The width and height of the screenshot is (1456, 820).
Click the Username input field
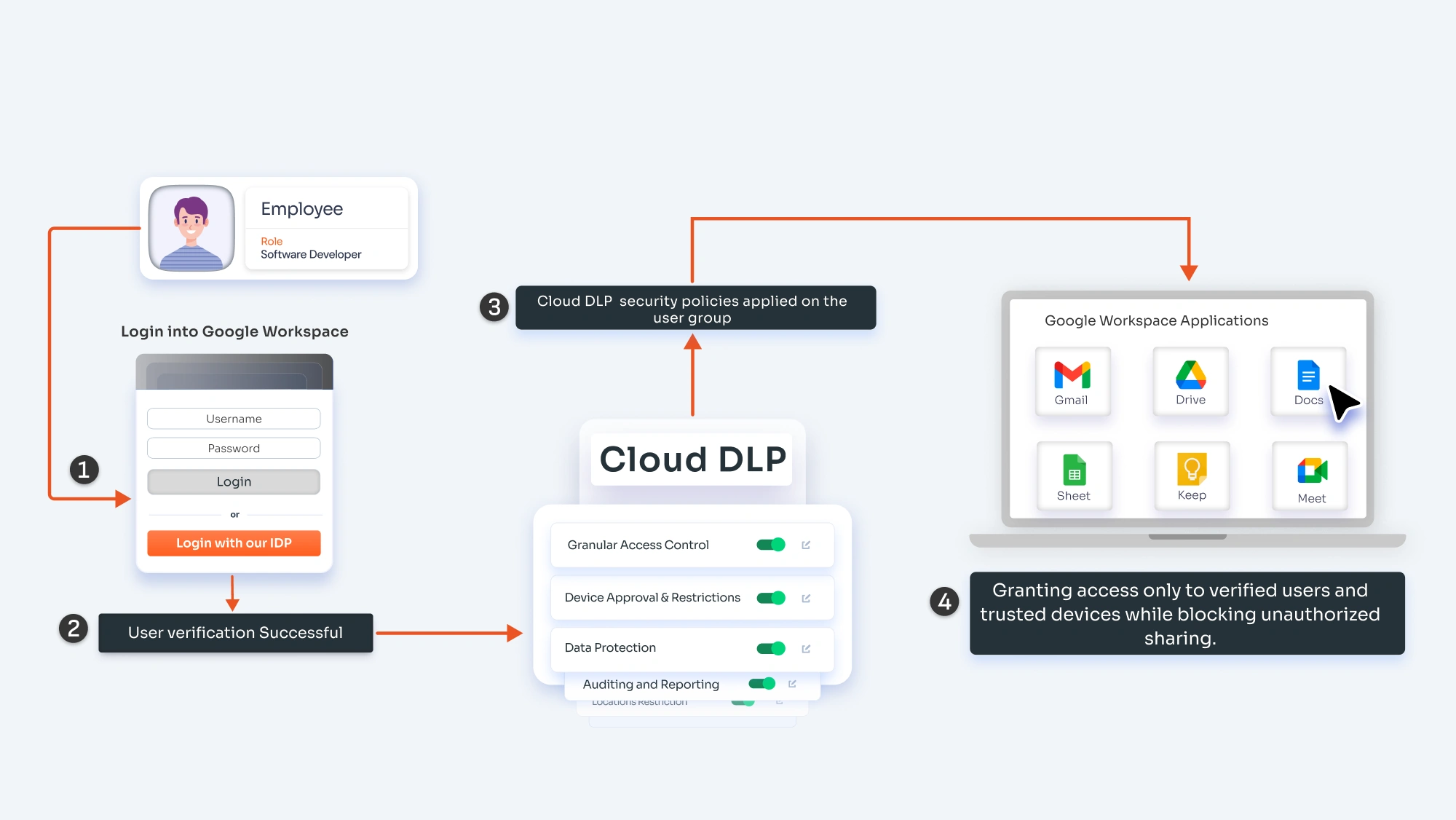[x=234, y=418]
